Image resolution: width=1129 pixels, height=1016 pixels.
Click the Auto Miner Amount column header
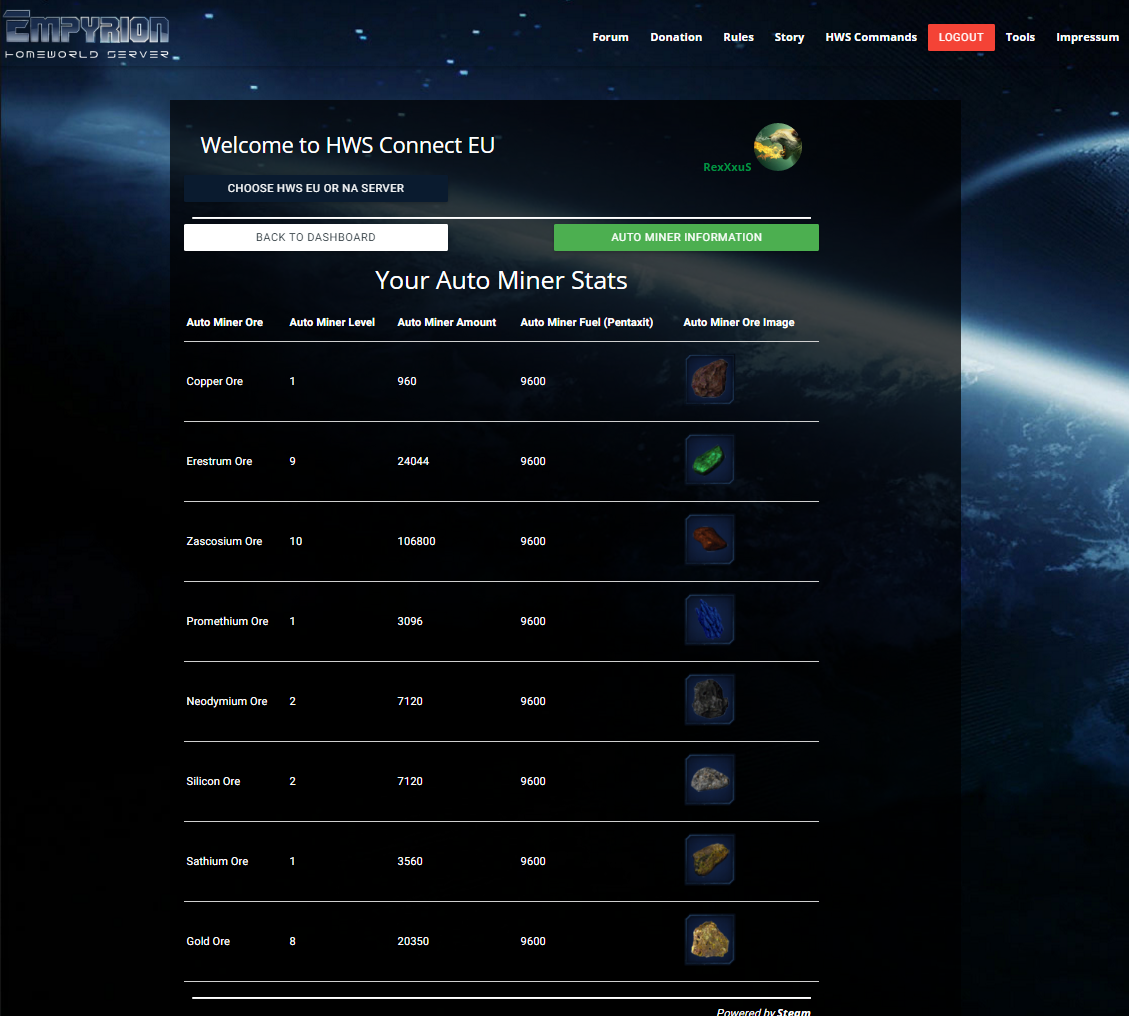point(446,323)
